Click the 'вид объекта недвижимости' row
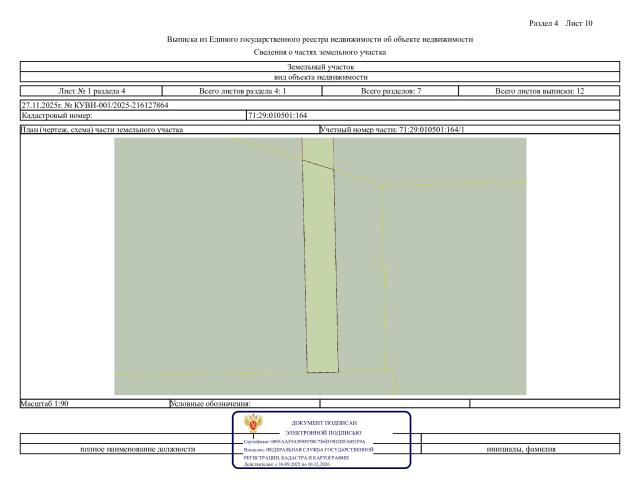The width and height of the screenshot is (640, 494). (x=320, y=77)
